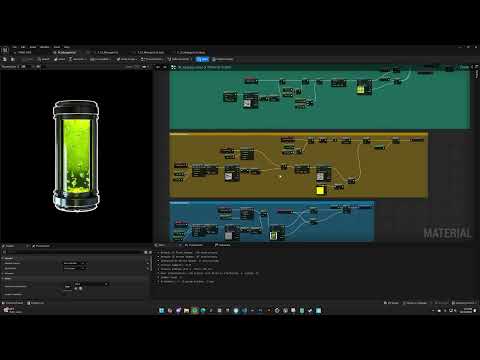Screen dimensions: 480x360
Task: Open the Revision Control status menu
Action: click(x=464, y=303)
